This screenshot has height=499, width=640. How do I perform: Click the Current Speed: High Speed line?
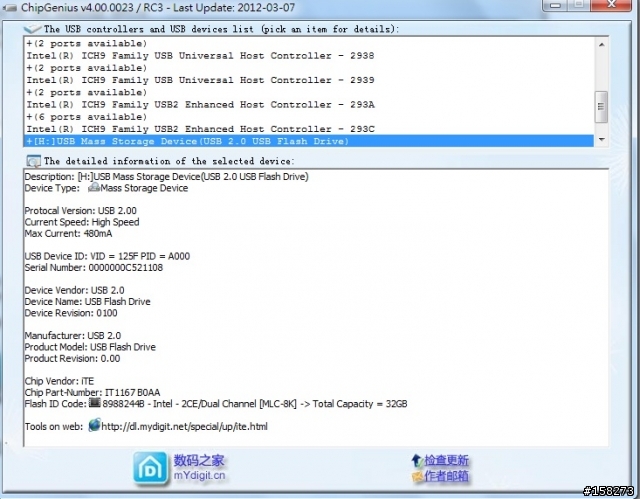[x=82, y=222]
